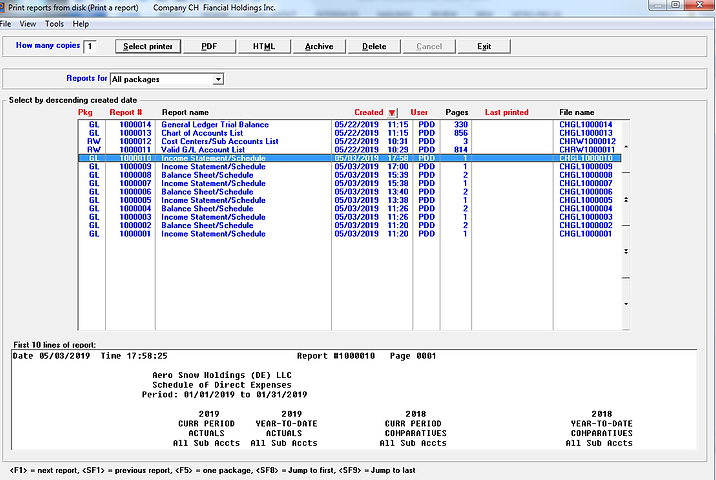The image size is (716, 480).
Task: Select report 1000007 Income Statement/Schedule
Action: click(x=349, y=183)
